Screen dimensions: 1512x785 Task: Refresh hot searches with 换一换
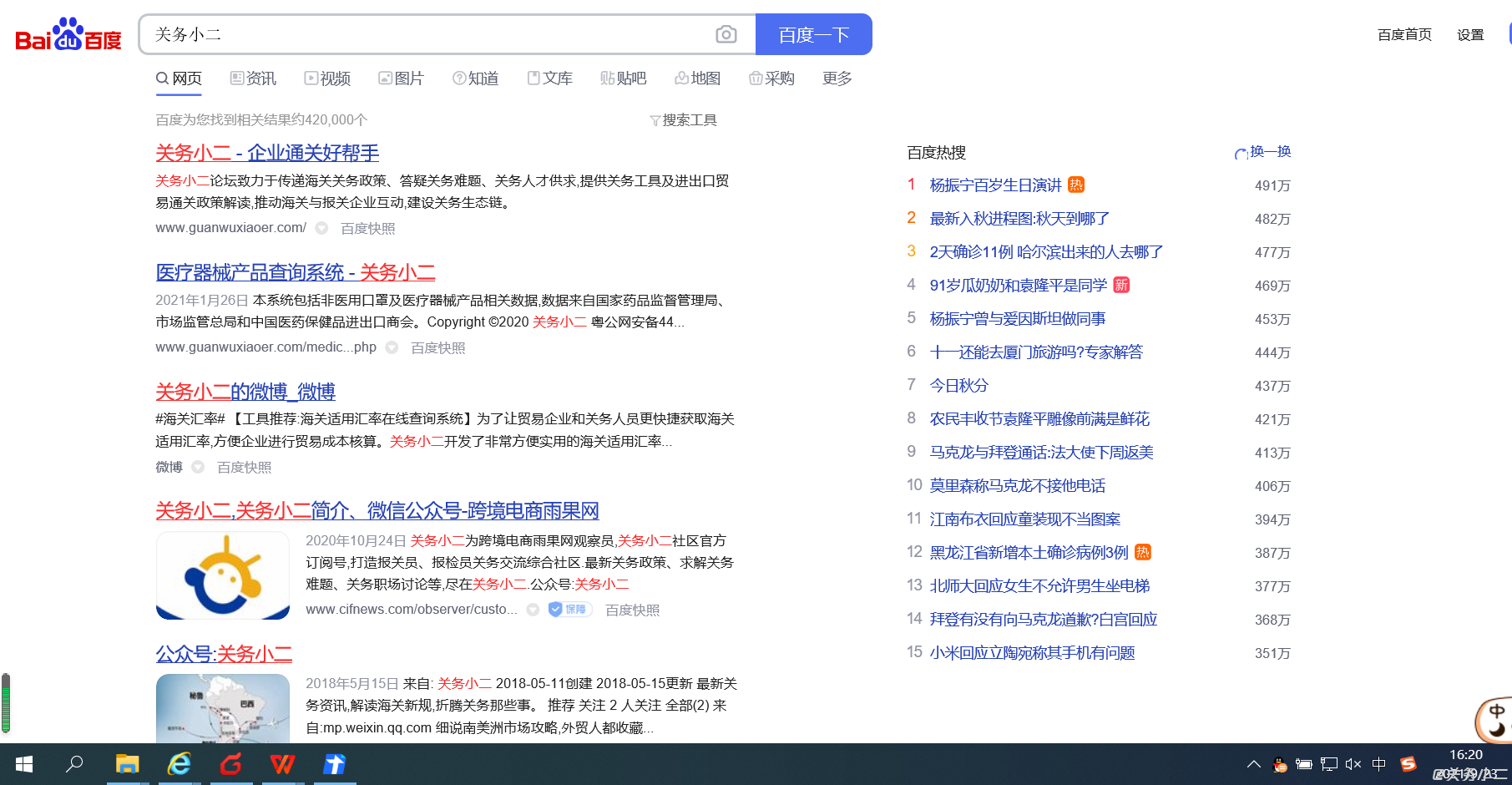pos(1263,152)
